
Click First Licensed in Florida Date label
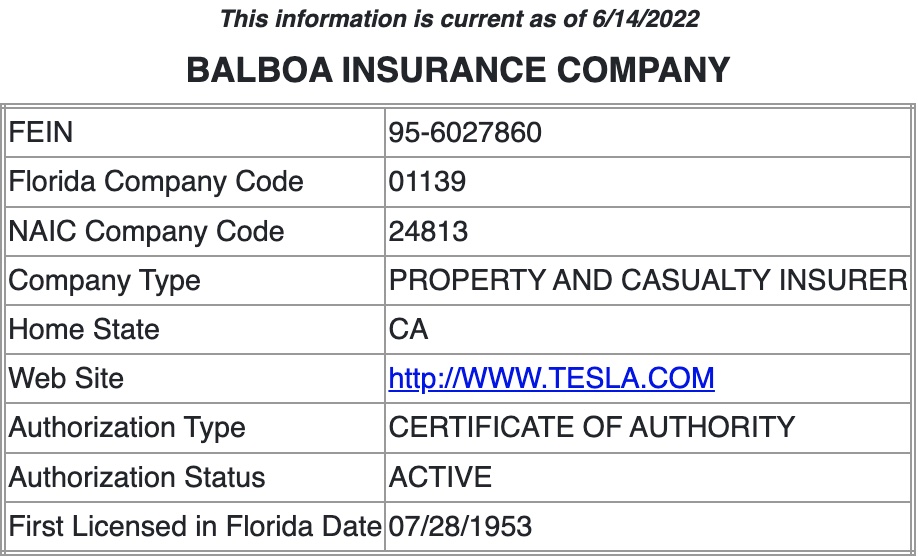pyautogui.click(x=195, y=526)
